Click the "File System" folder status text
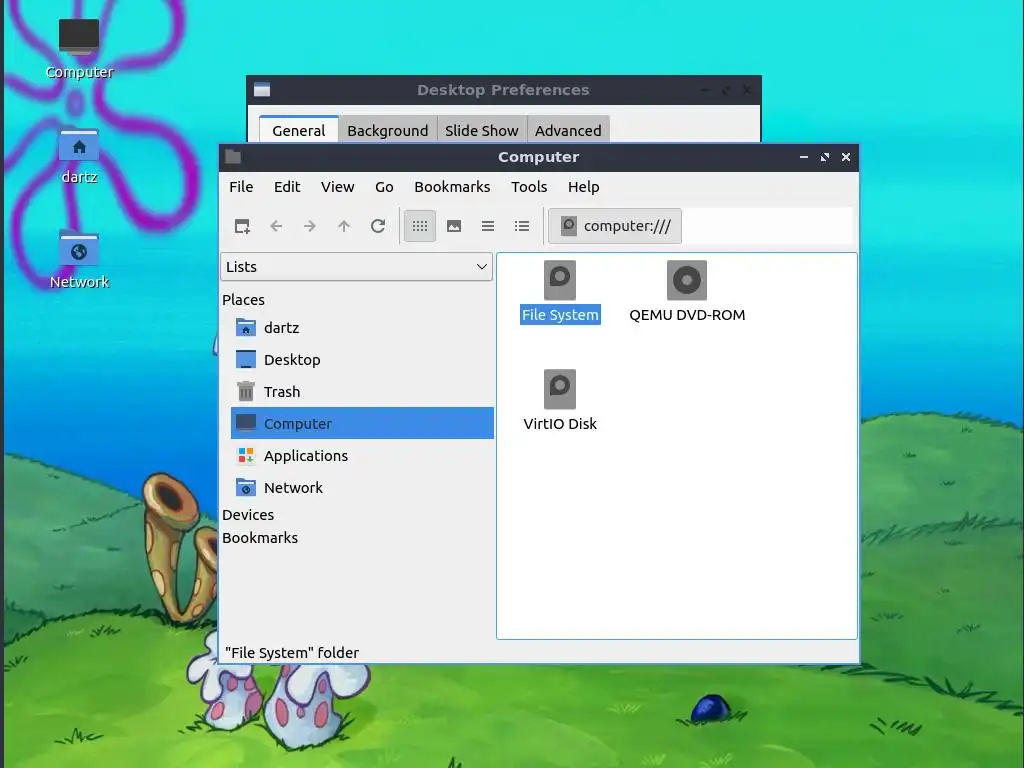The image size is (1024, 768). (292, 652)
